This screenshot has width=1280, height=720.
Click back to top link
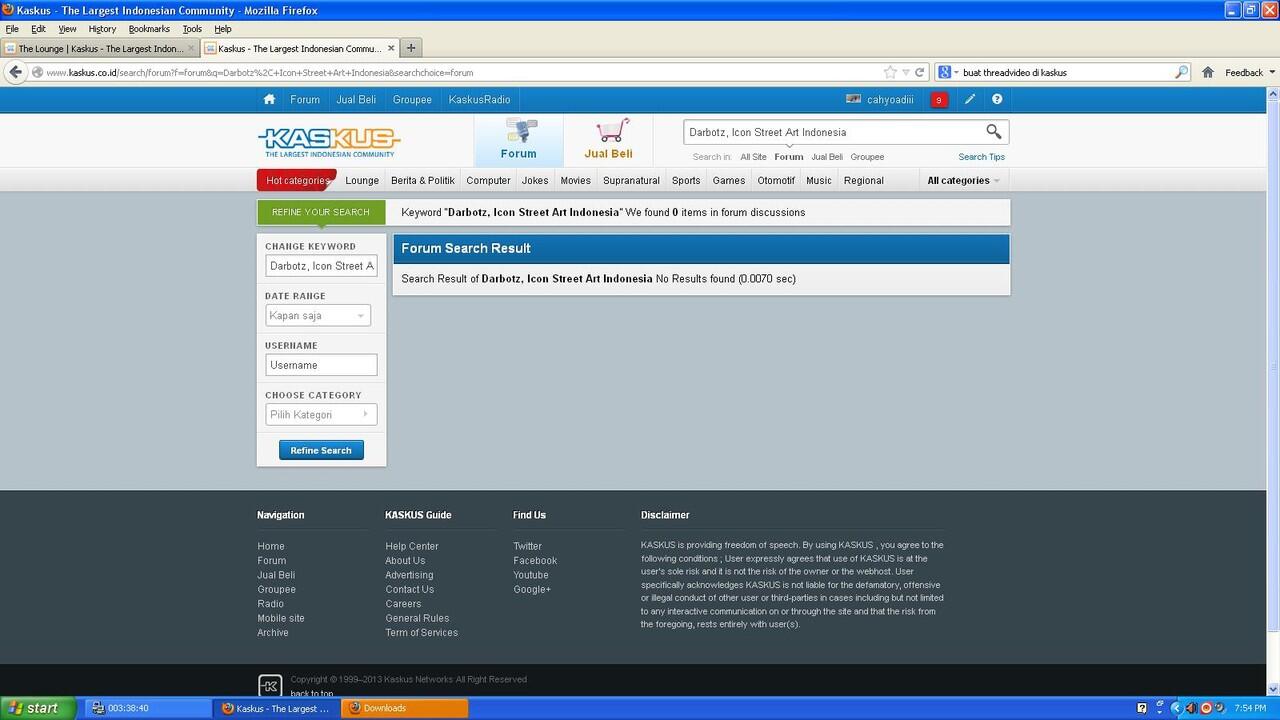click(312, 693)
